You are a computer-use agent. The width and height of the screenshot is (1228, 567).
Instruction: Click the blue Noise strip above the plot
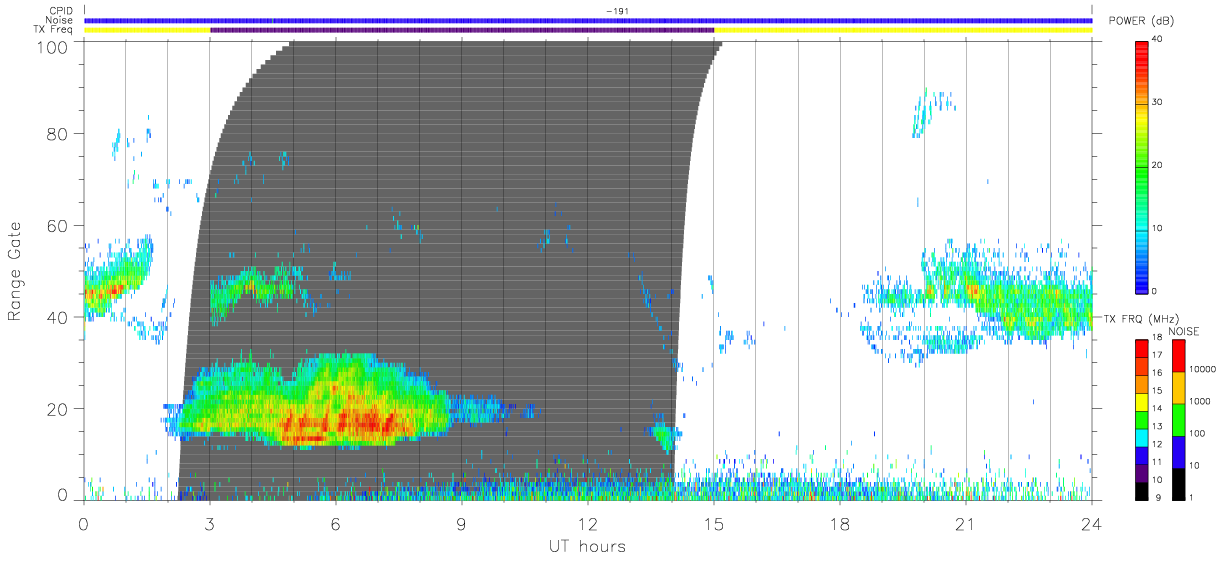[x=588, y=20]
